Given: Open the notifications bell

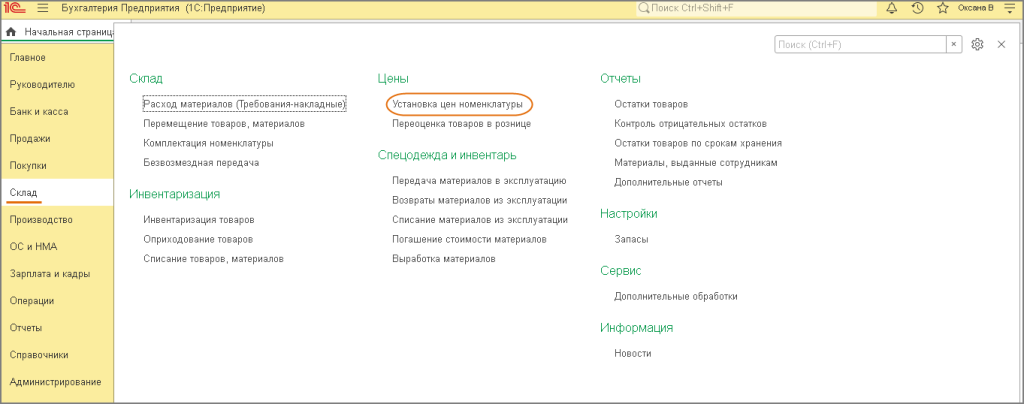Looking at the screenshot, I should click(x=891, y=8).
